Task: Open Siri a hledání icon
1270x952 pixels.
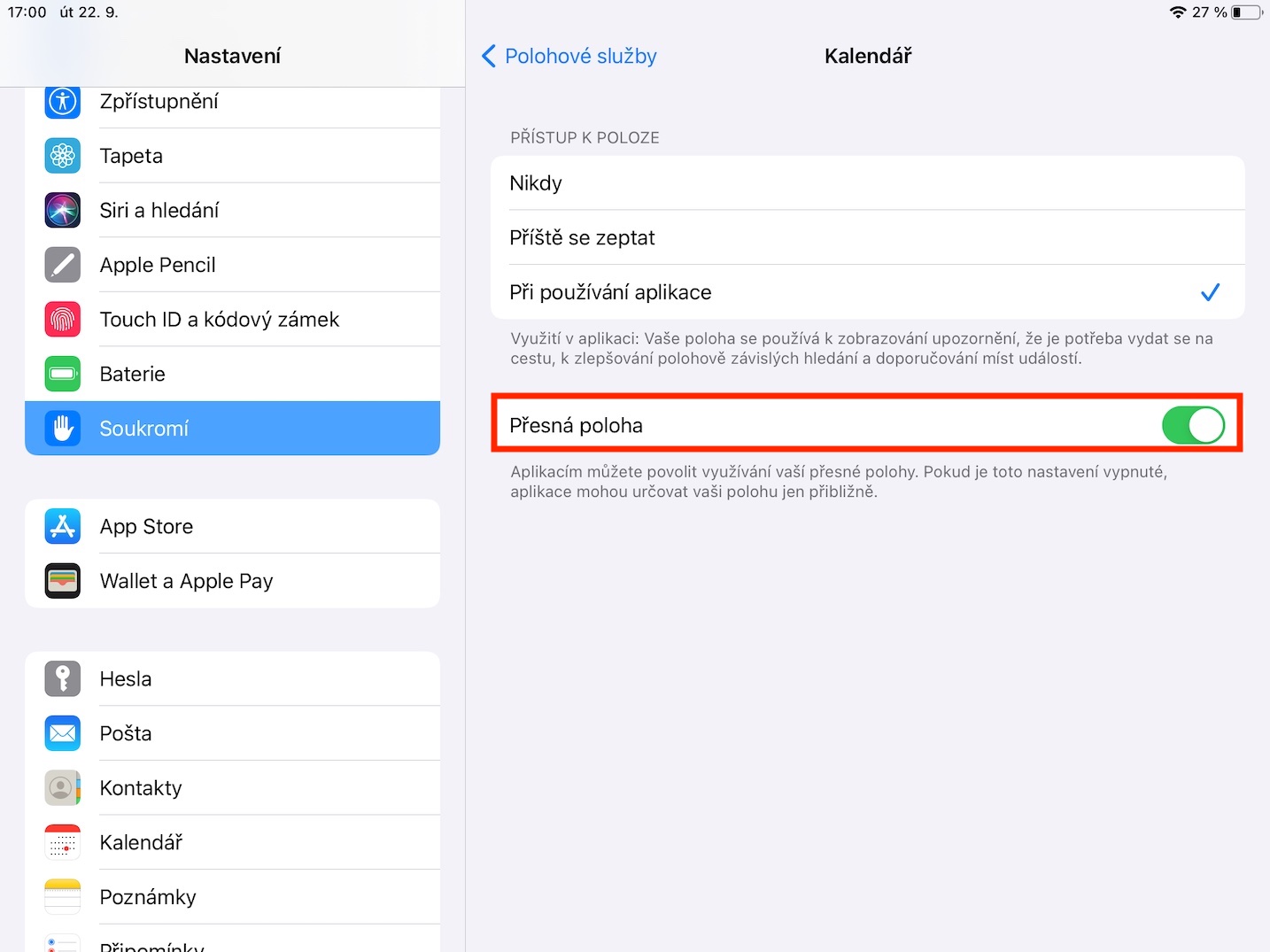Action: [62, 211]
